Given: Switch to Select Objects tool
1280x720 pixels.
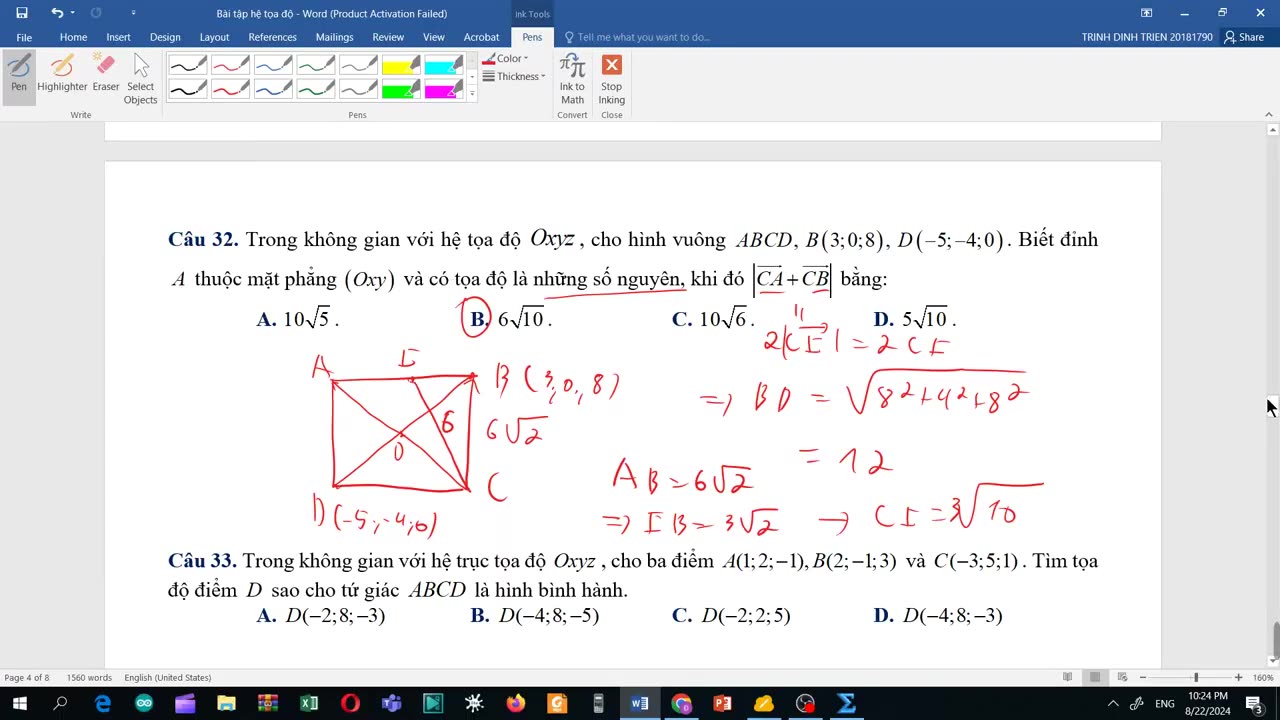Looking at the screenshot, I should point(140,79).
